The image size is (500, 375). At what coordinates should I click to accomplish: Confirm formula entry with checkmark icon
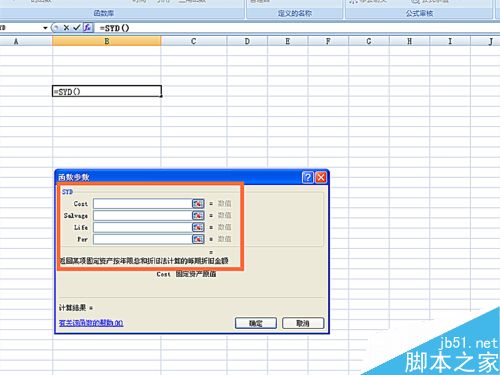point(77,28)
